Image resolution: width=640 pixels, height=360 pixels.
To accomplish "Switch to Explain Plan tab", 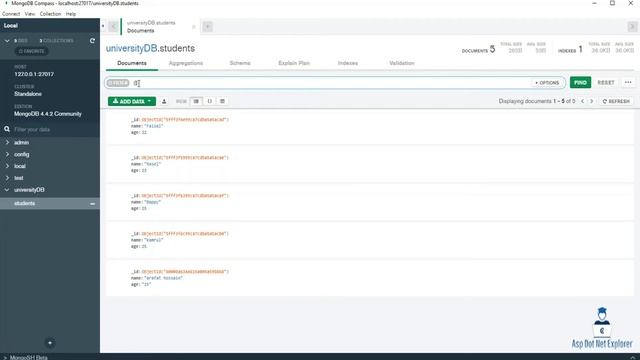I will (x=294, y=63).
